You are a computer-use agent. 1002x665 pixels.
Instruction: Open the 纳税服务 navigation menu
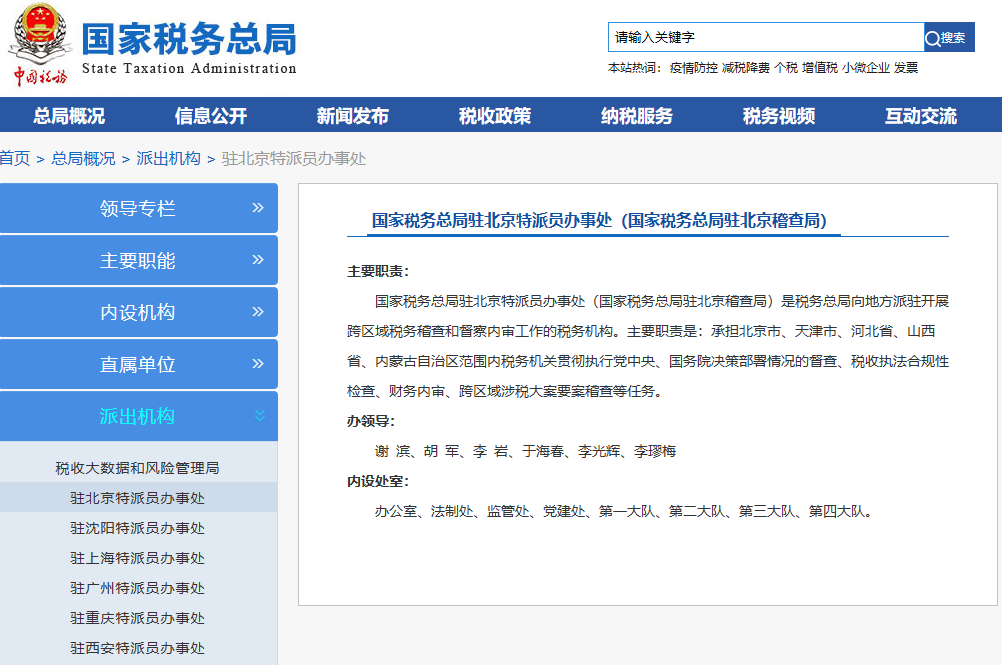pos(637,116)
